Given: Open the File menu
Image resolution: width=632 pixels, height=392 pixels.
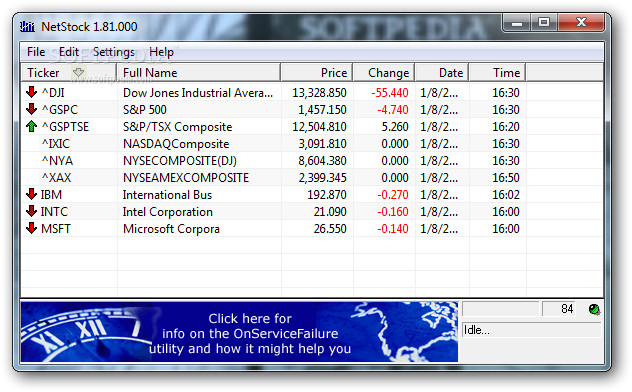Looking at the screenshot, I should coord(36,52).
